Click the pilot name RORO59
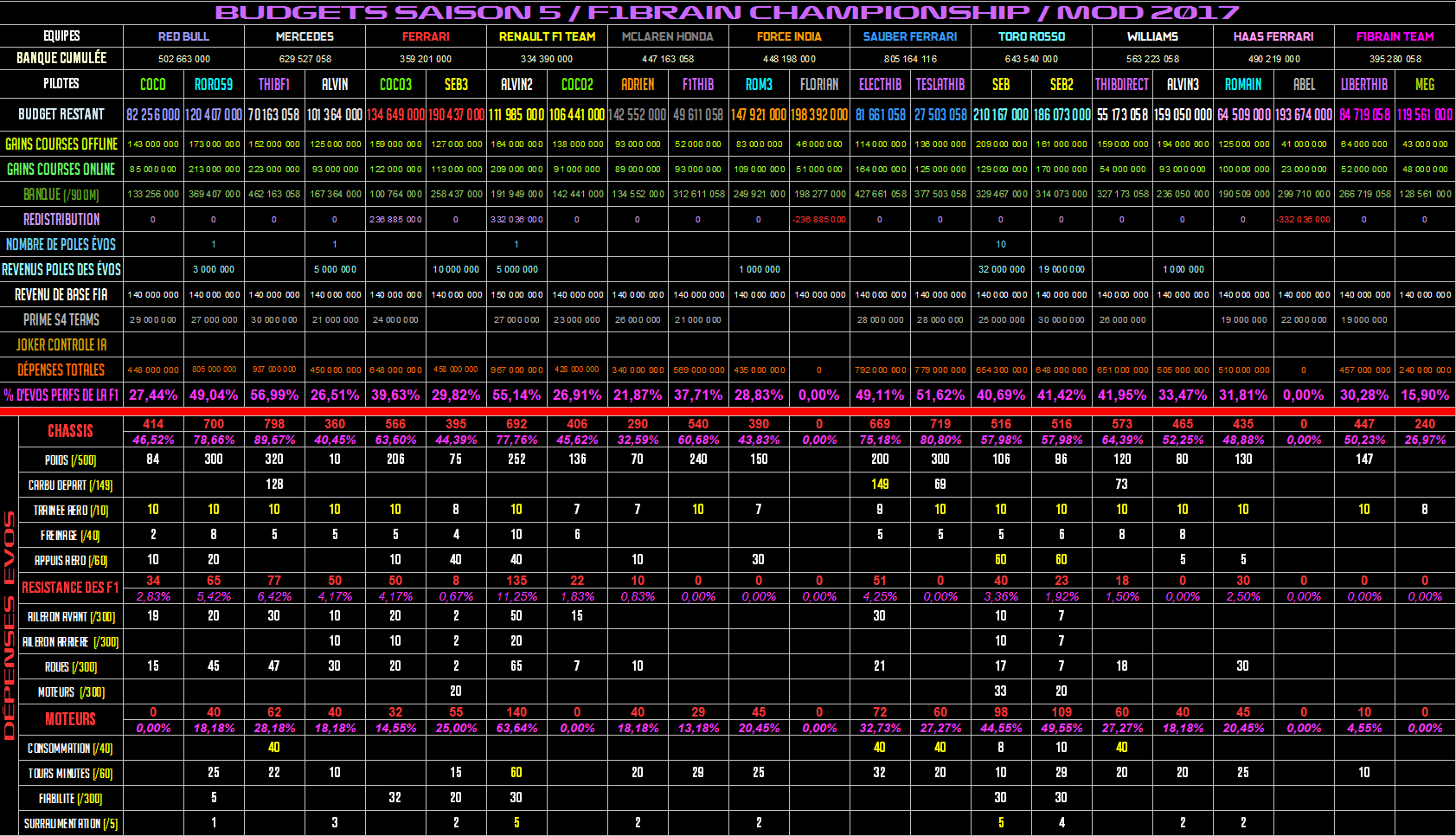Image resolution: width=1456 pixels, height=836 pixels. point(214,84)
